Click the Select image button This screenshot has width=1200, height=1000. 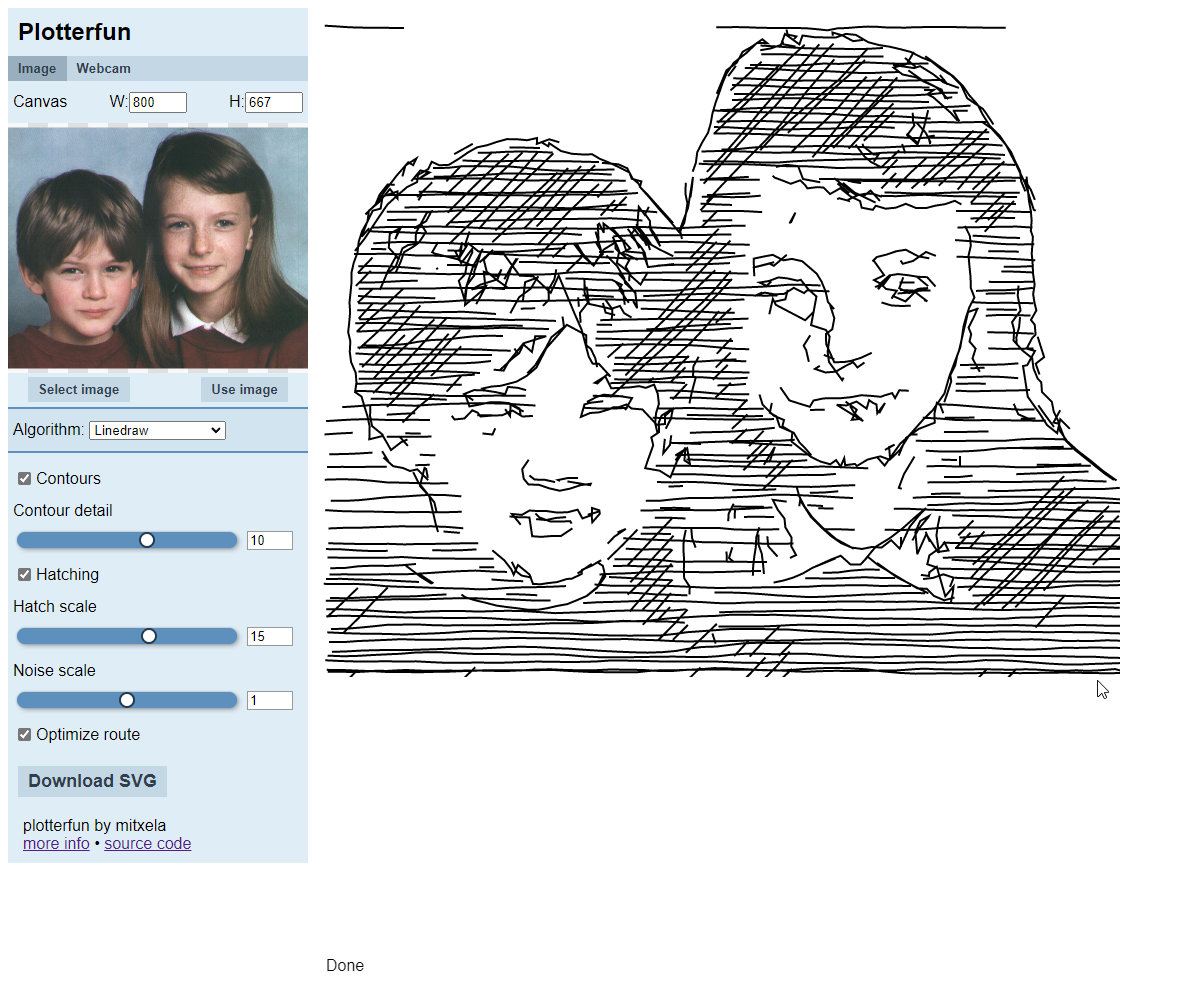(78, 389)
